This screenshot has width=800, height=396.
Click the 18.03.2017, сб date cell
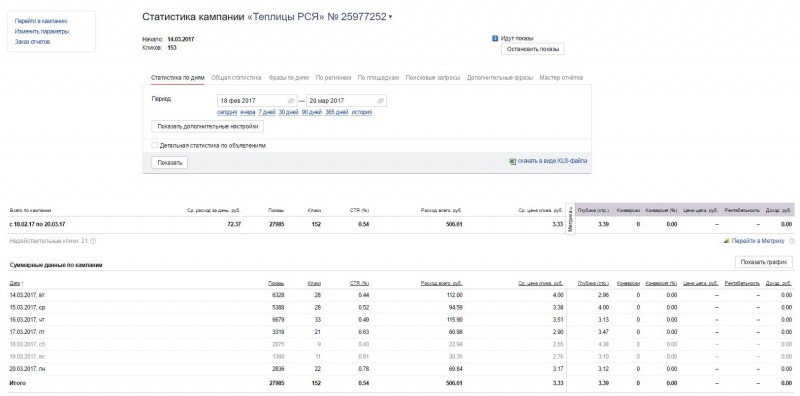pyautogui.click(x=28, y=344)
